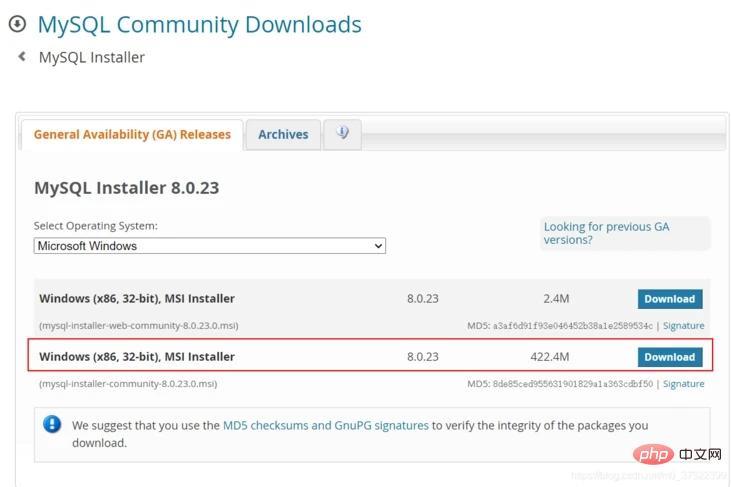Click the MD5 hash of the 422.4M installer
The image size is (732, 487).
pyautogui.click(x=573, y=384)
